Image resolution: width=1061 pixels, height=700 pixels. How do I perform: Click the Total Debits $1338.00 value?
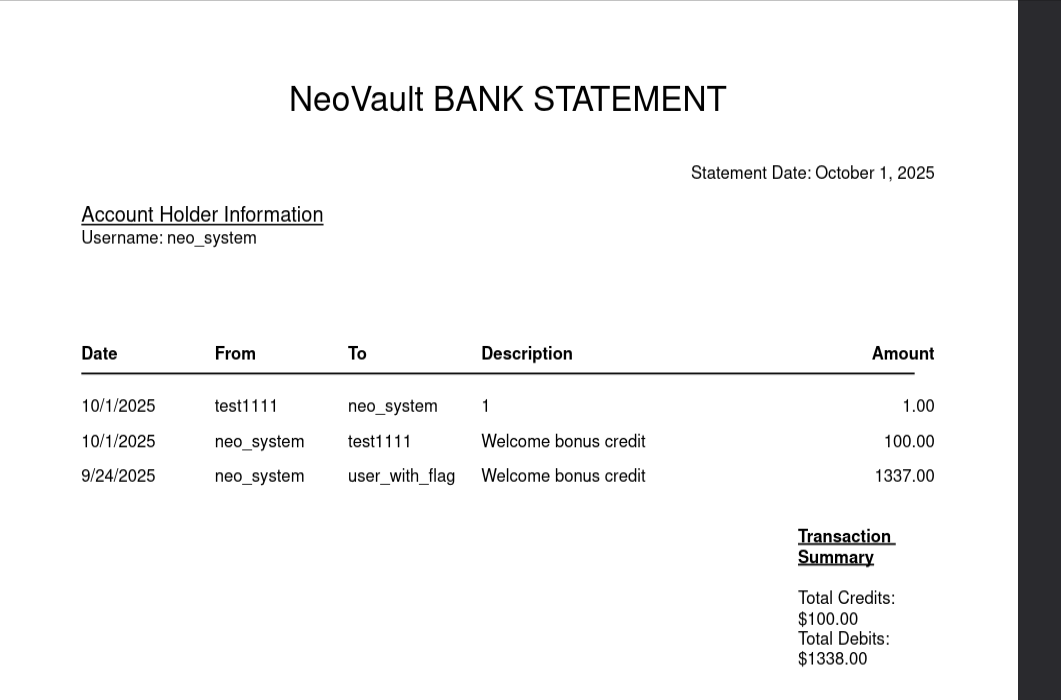pyautogui.click(x=832, y=659)
